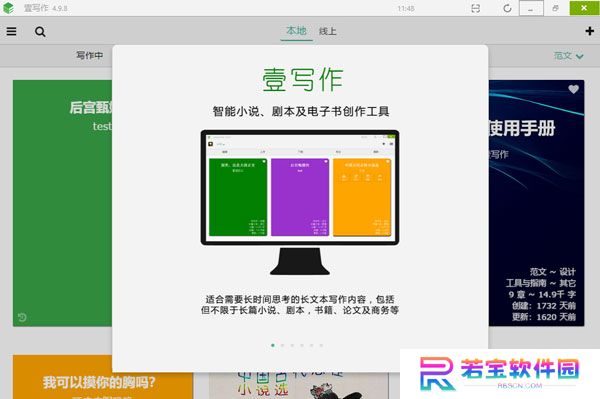
Task: Click subtitle 智能小说、剧本及电子书创作工具
Action: point(301,111)
